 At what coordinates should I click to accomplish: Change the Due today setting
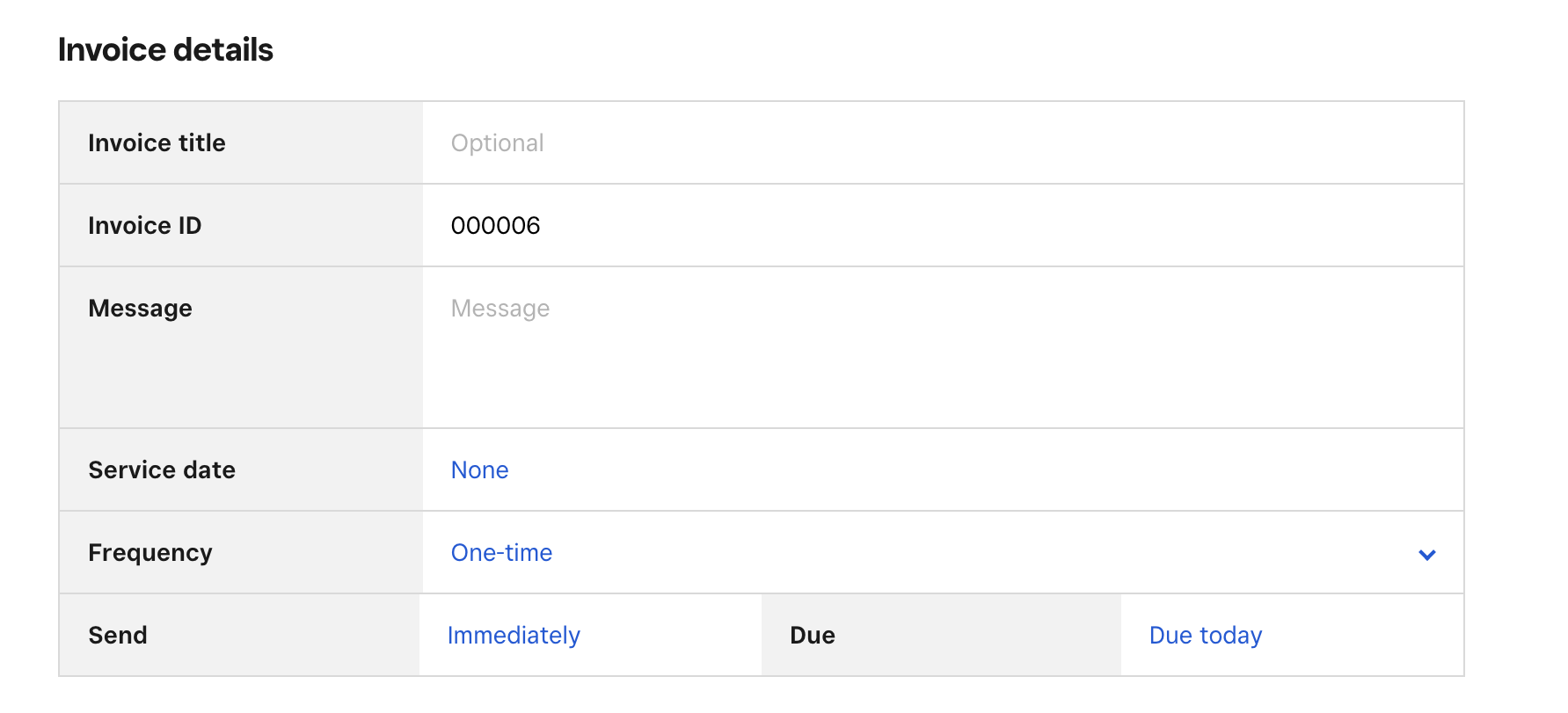click(1205, 636)
